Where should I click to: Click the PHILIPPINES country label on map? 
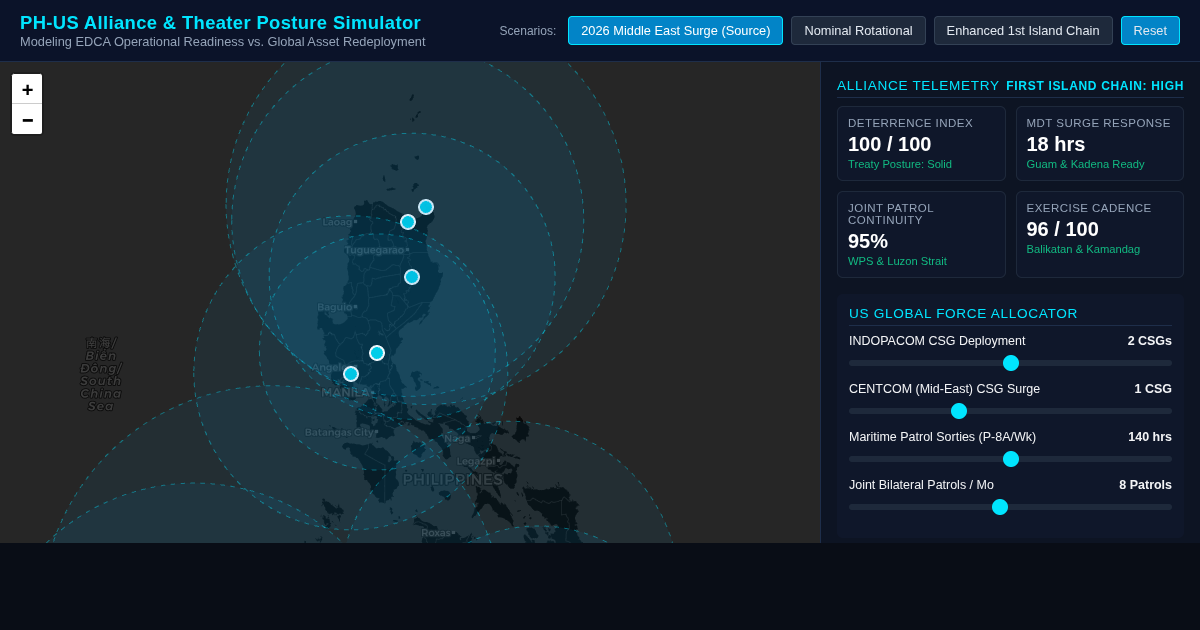coord(453,480)
